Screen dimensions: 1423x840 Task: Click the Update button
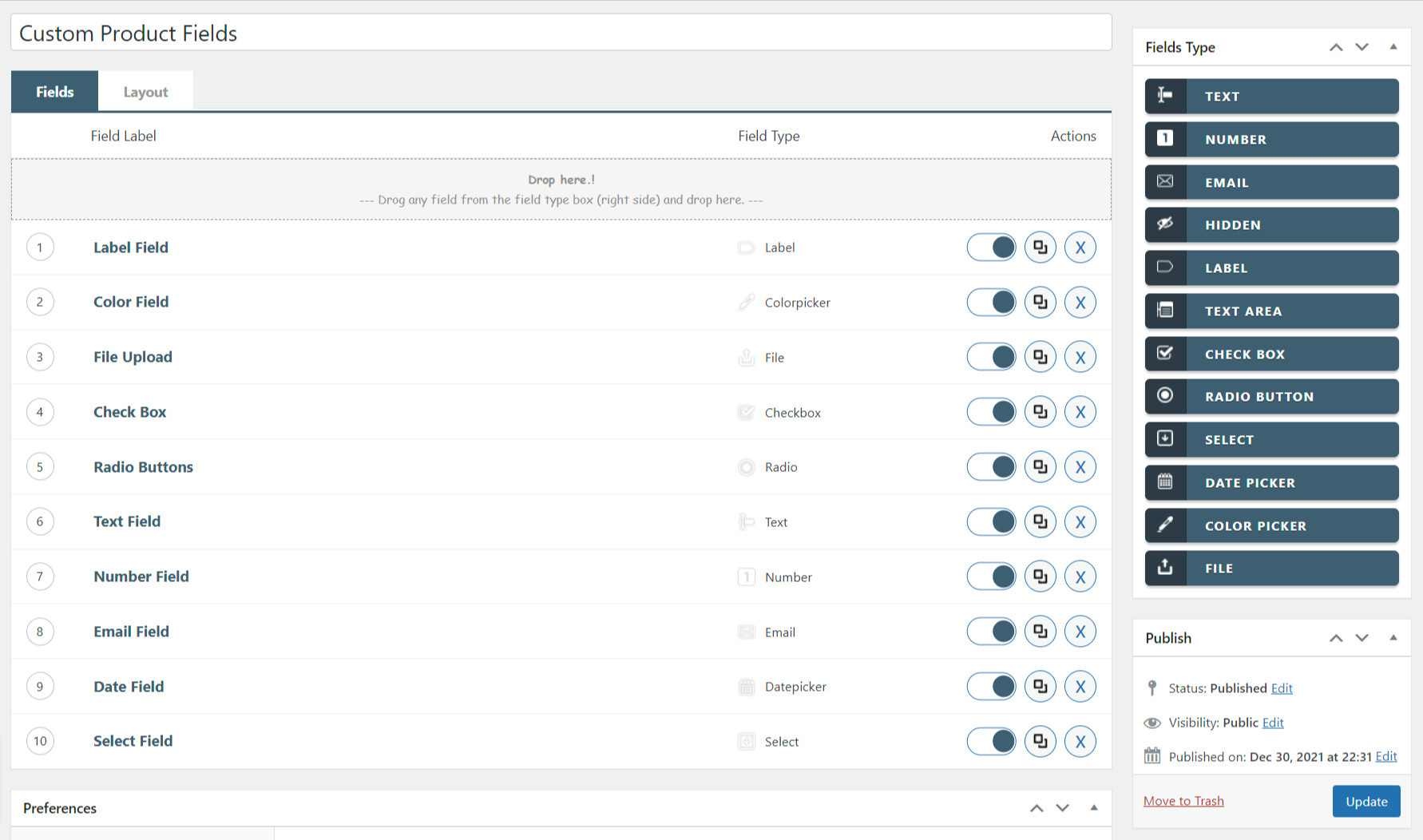point(1366,801)
